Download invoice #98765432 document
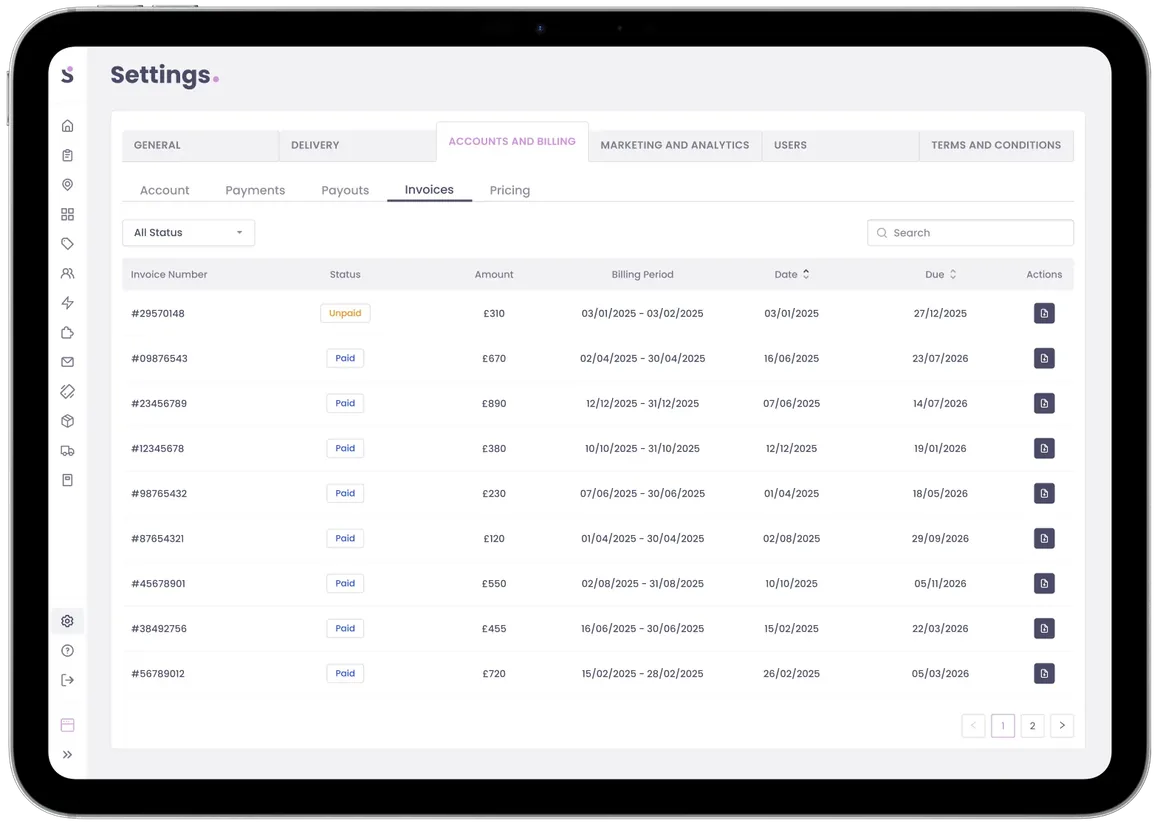The width and height of the screenshot is (1160, 826). coord(1044,494)
